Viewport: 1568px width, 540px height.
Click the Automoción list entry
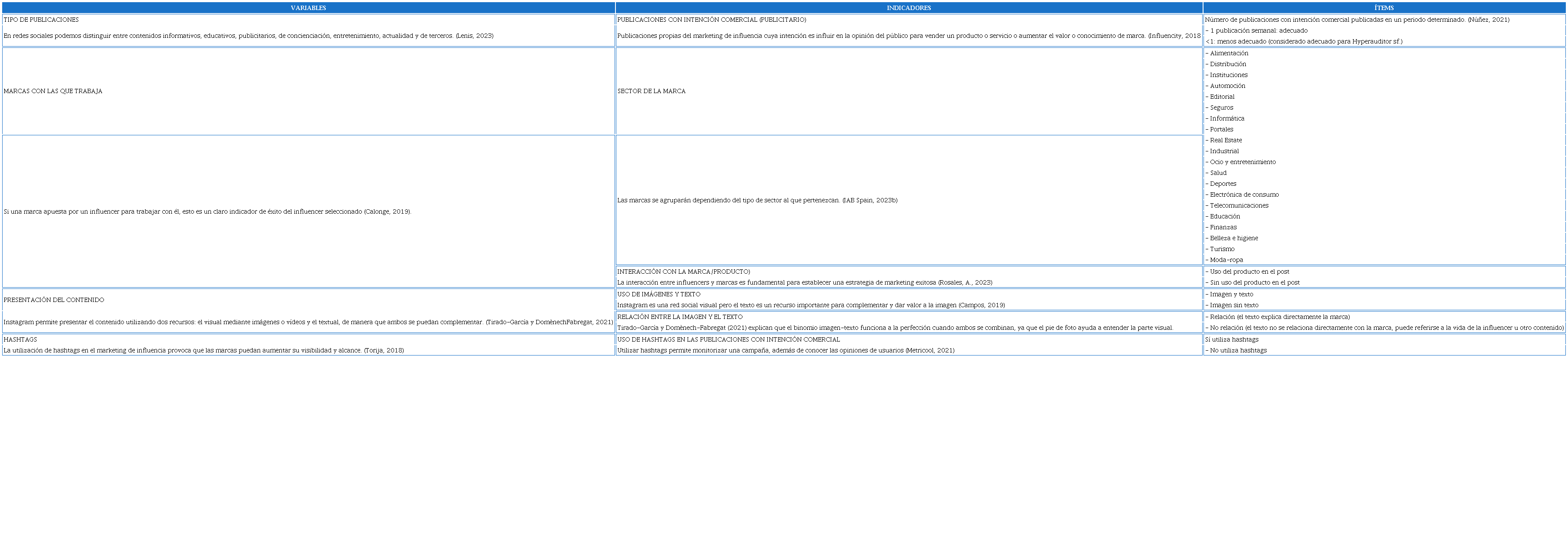click(x=1227, y=86)
